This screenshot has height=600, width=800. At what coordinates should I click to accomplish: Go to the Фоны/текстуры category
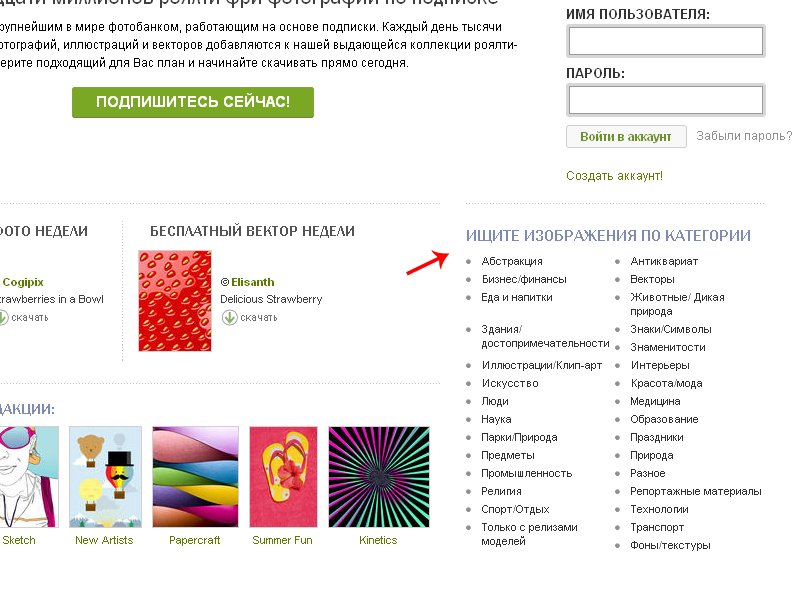[x=670, y=545]
